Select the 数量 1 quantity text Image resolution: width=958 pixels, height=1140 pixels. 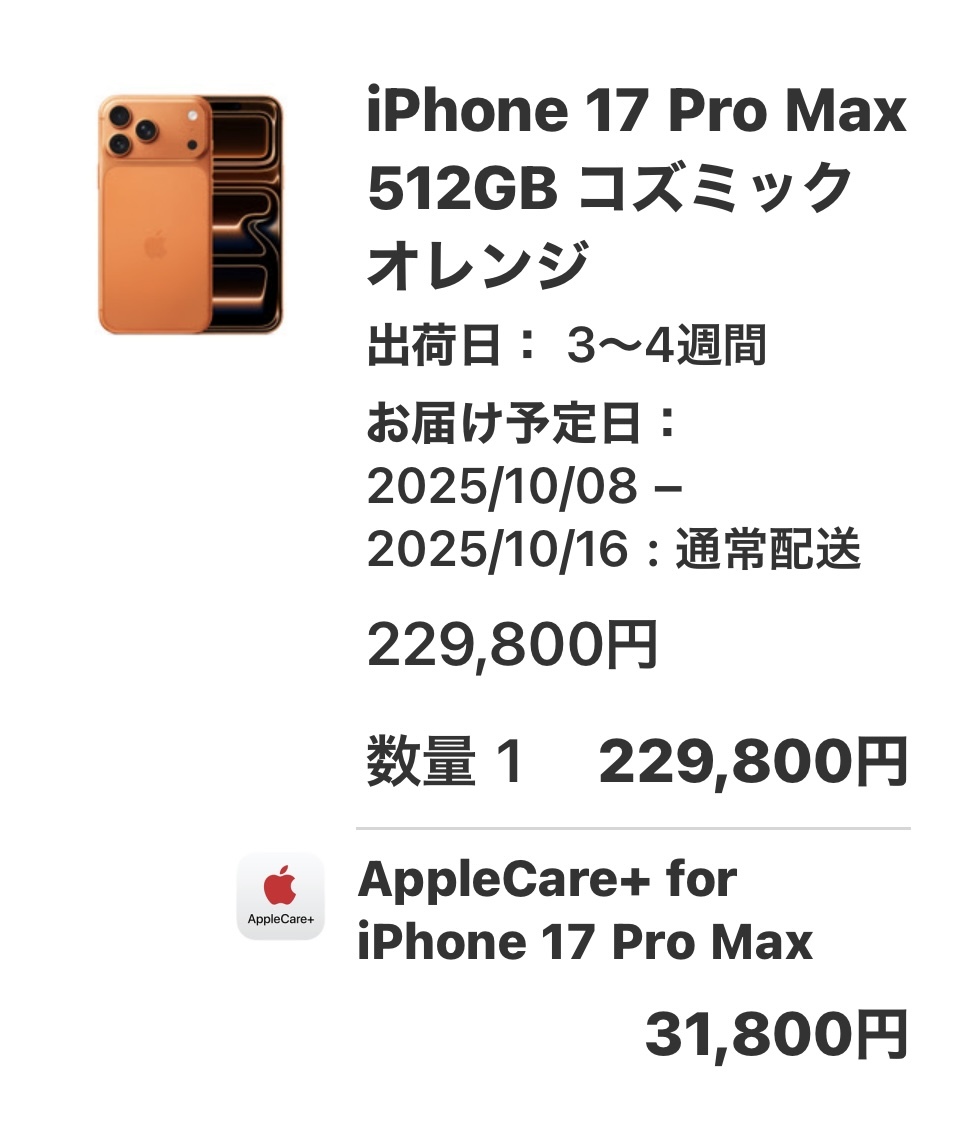445,761
